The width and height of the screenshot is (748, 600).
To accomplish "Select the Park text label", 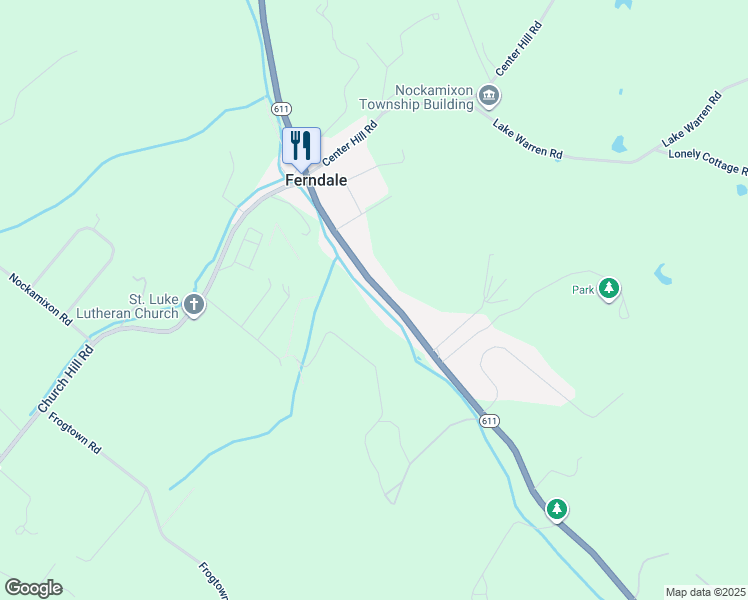I will pos(583,290).
